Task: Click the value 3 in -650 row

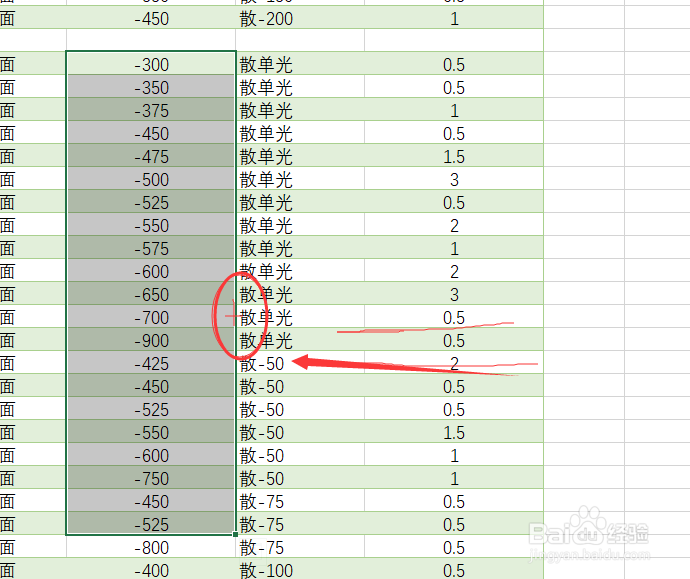Action: coord(454,294)
